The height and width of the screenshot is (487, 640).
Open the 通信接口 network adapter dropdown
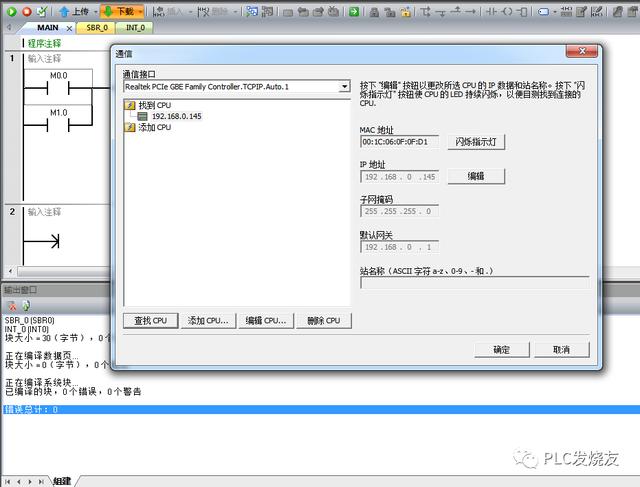coord(344,87)
